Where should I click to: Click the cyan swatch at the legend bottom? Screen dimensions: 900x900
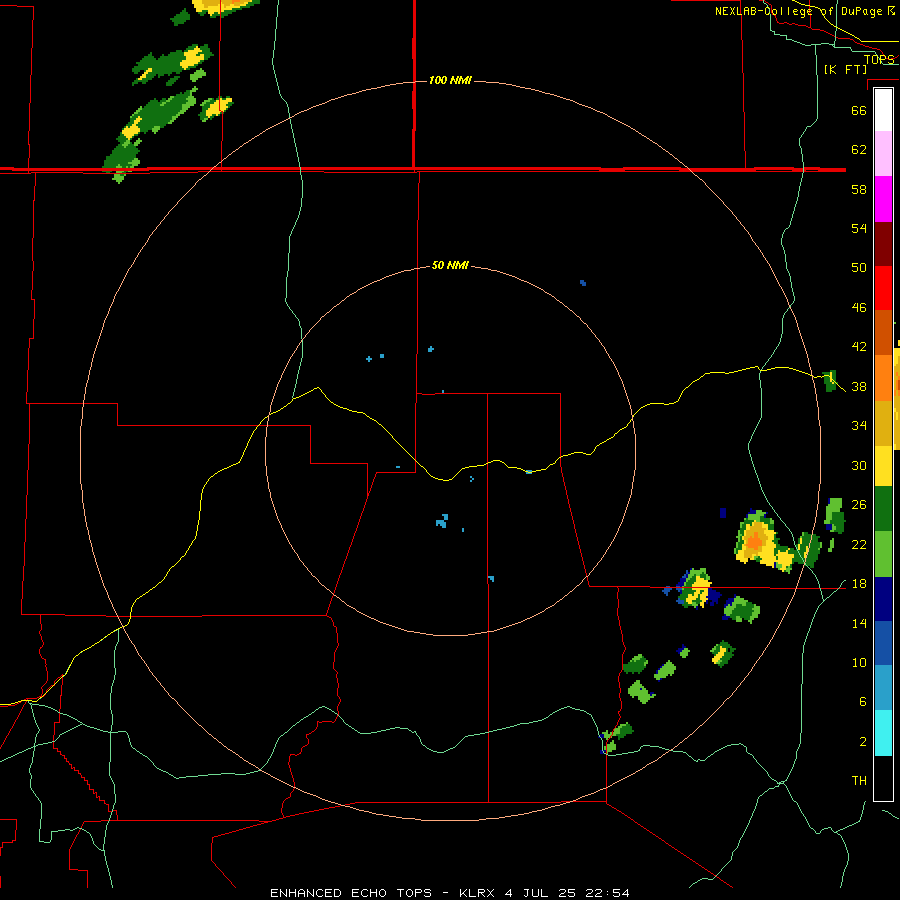click(x=883, y=733)
